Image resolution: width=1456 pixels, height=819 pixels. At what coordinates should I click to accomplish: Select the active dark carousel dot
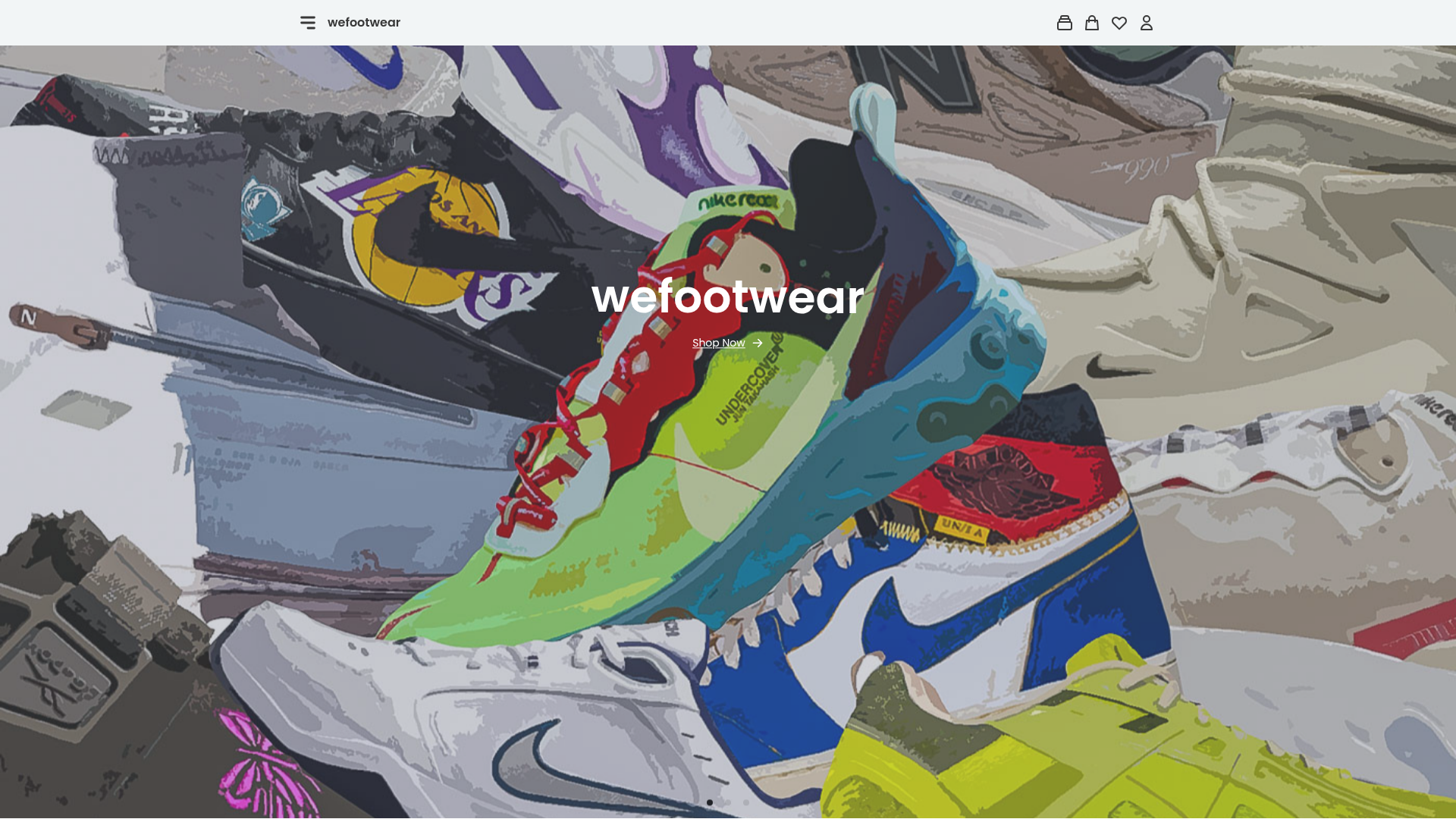point(710,802)
